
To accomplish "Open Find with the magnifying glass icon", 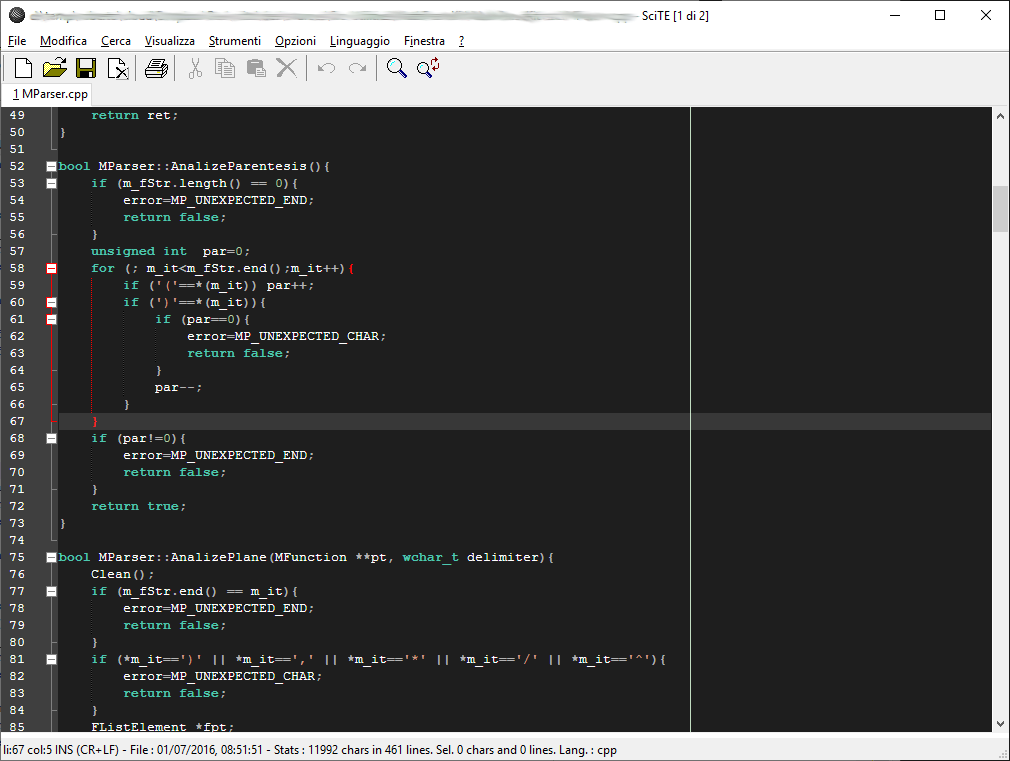I will pyautogui.click(x=397, y=68).
